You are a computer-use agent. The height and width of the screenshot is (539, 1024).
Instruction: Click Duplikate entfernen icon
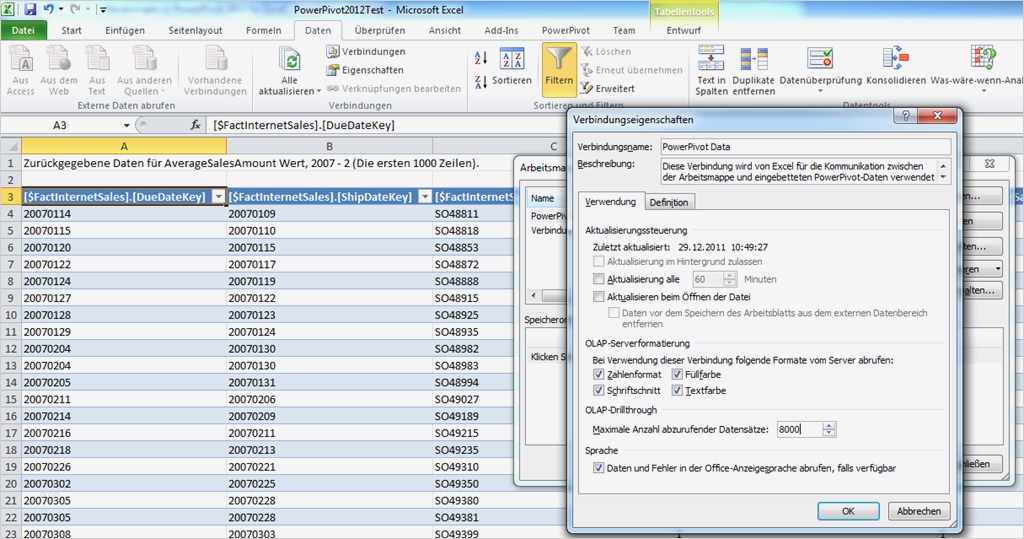(753, 59)
